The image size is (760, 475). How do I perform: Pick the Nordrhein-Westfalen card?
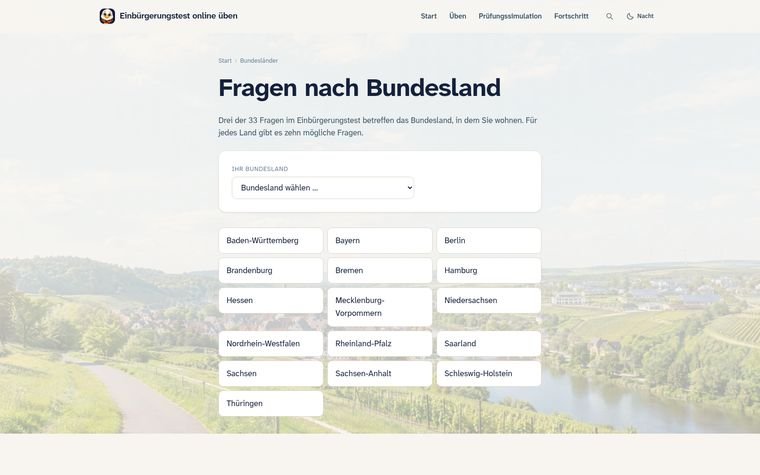tap(271, 344)
